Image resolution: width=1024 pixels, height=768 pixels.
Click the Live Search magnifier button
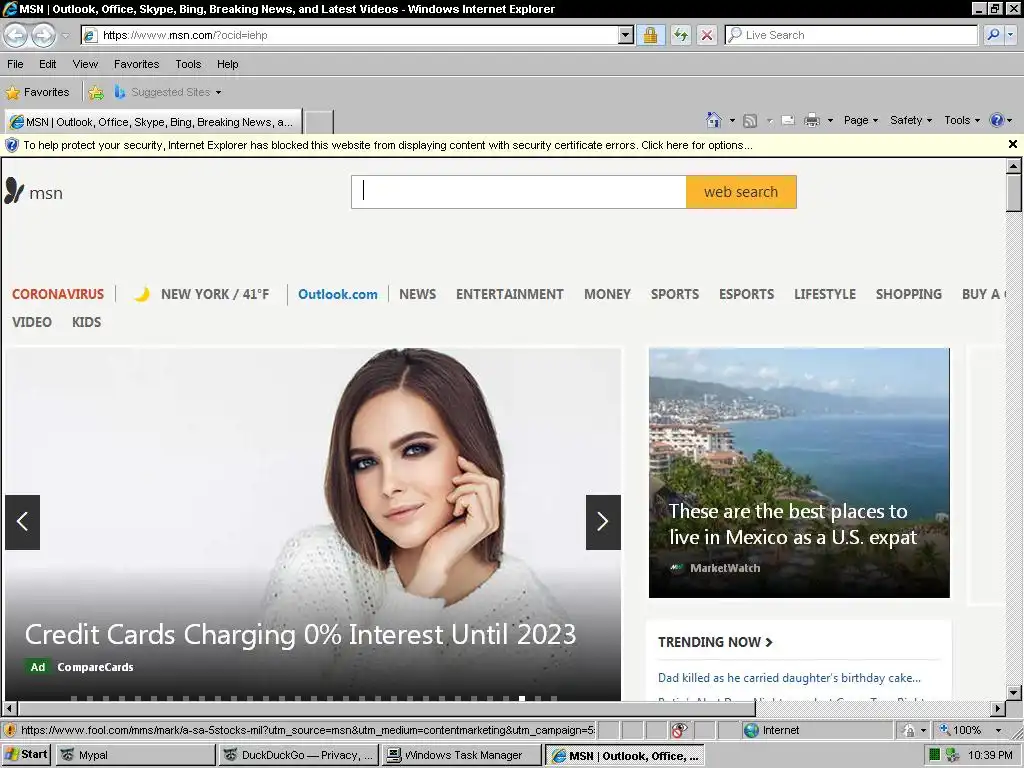tap(993, 35)
